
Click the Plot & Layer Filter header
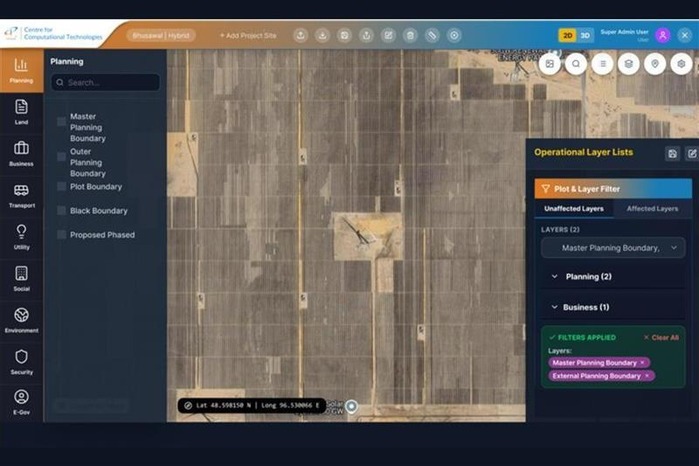pos(613,189)
